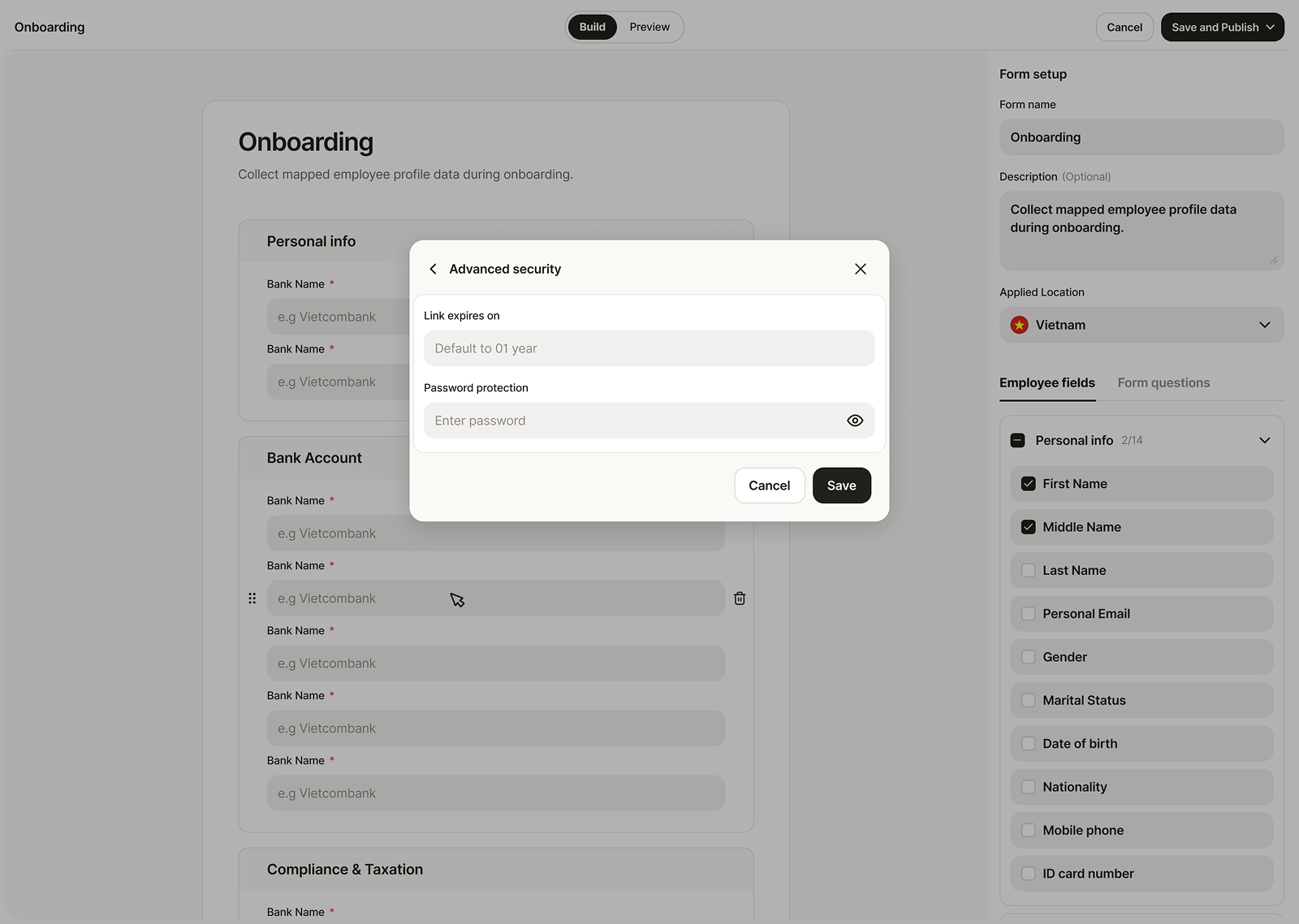1299x924 pixels.
Task: Click the Vietnam flag icon
Action: coord(1020,325)
